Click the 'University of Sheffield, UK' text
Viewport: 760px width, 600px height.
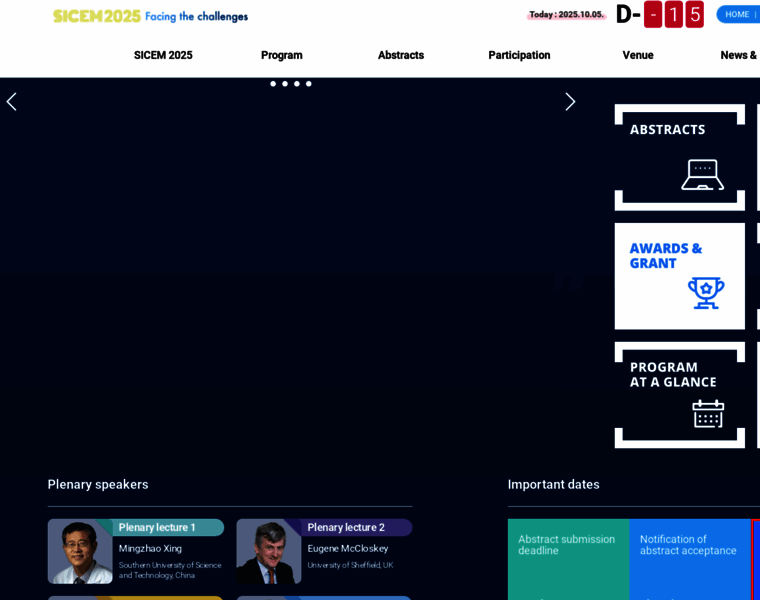[x=350, y=565]
